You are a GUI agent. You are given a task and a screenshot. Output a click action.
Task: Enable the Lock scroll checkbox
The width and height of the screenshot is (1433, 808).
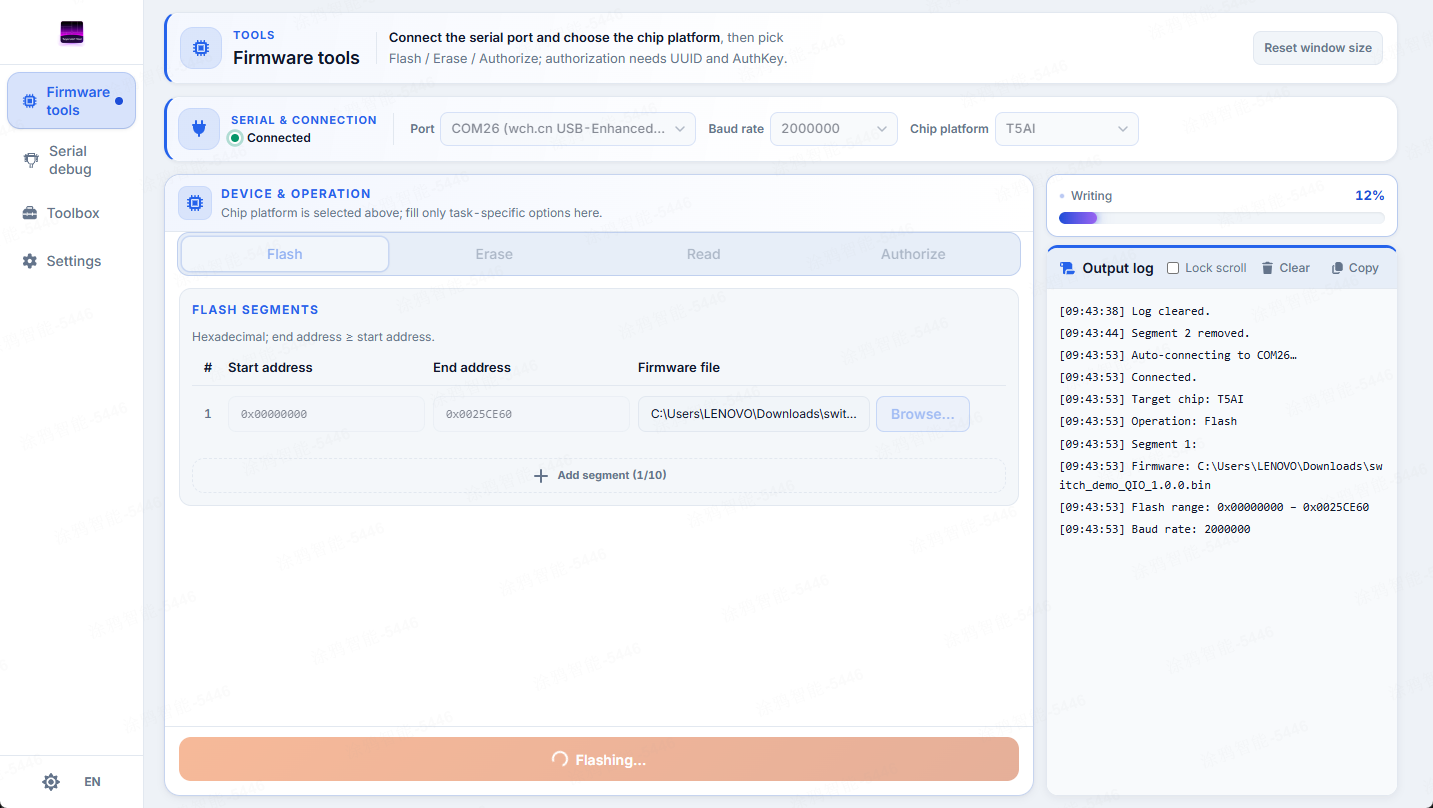(1174, 268)
